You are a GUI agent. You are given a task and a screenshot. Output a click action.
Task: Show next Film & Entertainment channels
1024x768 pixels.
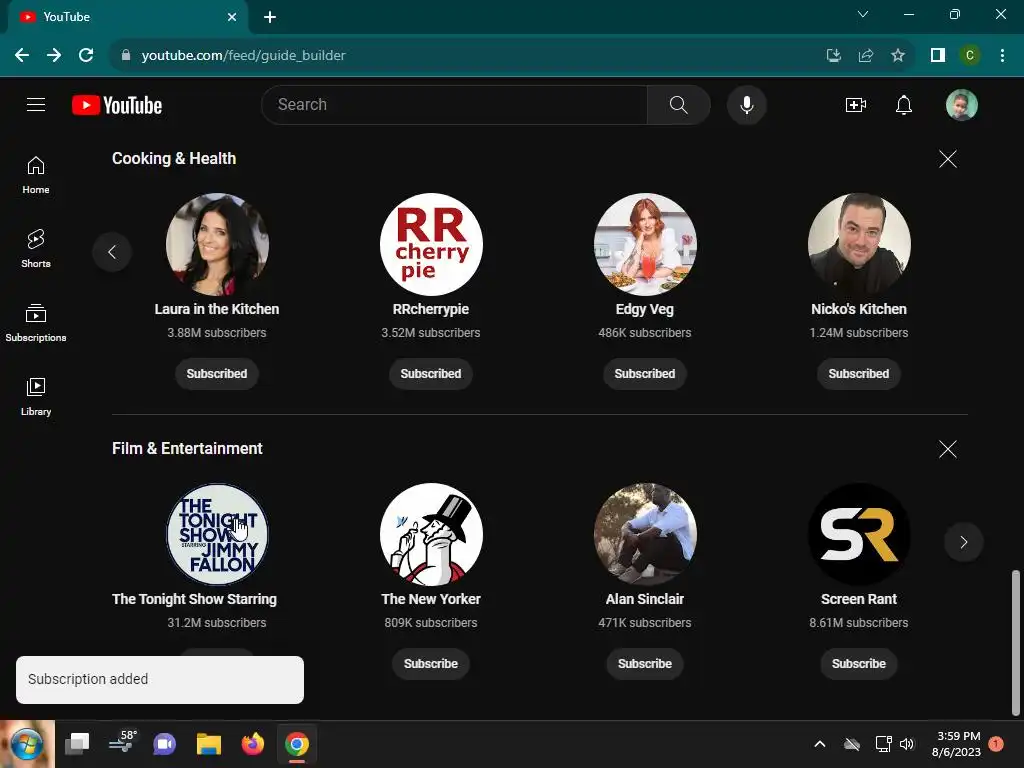pyautogui.click(x=963, y=542)
